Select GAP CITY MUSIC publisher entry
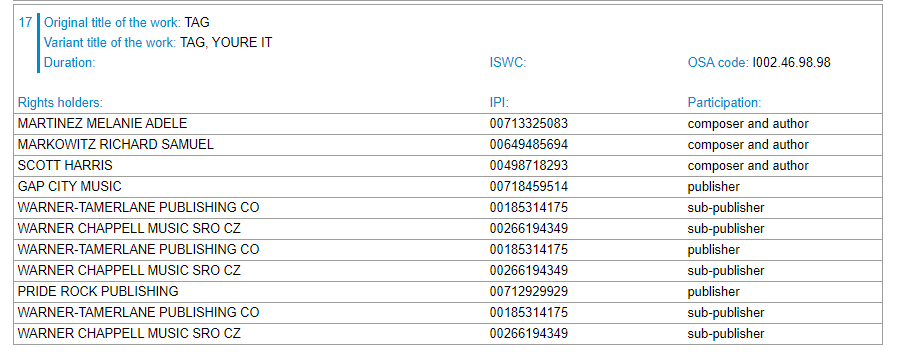This screenshot has width=906, height=360. [70, 187]
